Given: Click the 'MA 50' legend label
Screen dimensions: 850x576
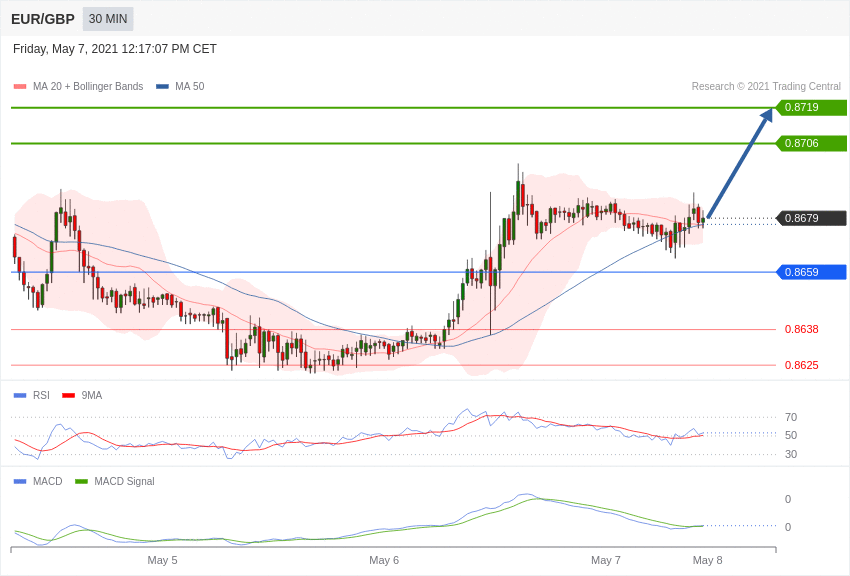Looking at the screenshot, I should [x=190, y=86].
